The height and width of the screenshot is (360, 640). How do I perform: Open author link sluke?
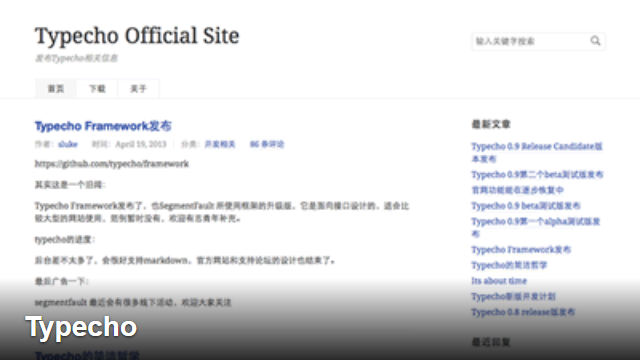68,144
